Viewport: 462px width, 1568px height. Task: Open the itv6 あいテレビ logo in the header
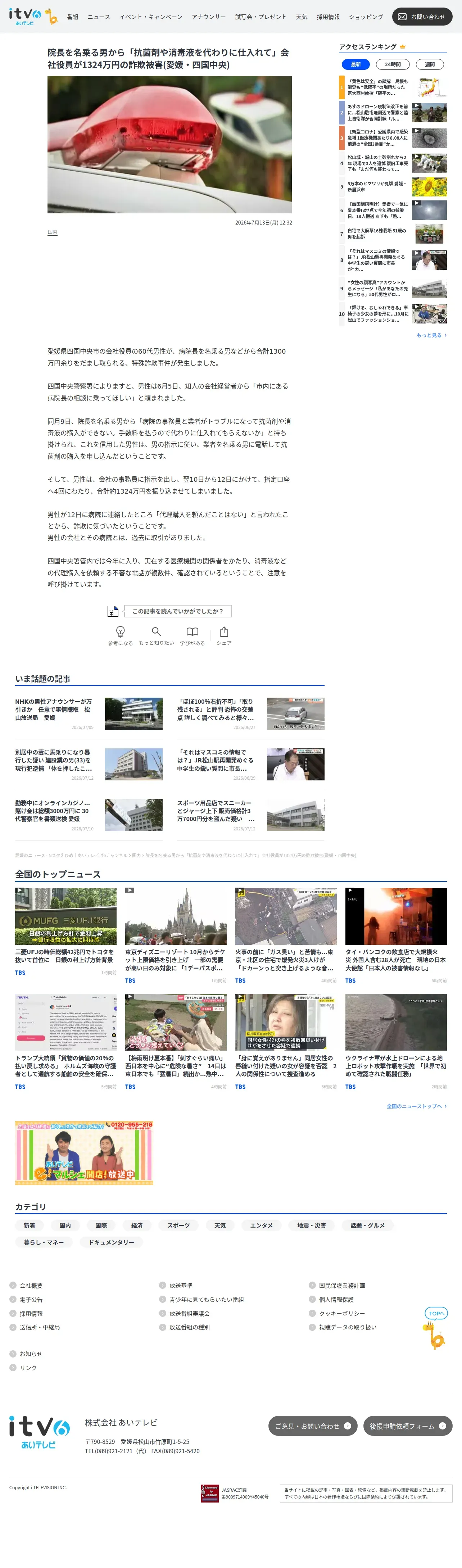[25, 17]
